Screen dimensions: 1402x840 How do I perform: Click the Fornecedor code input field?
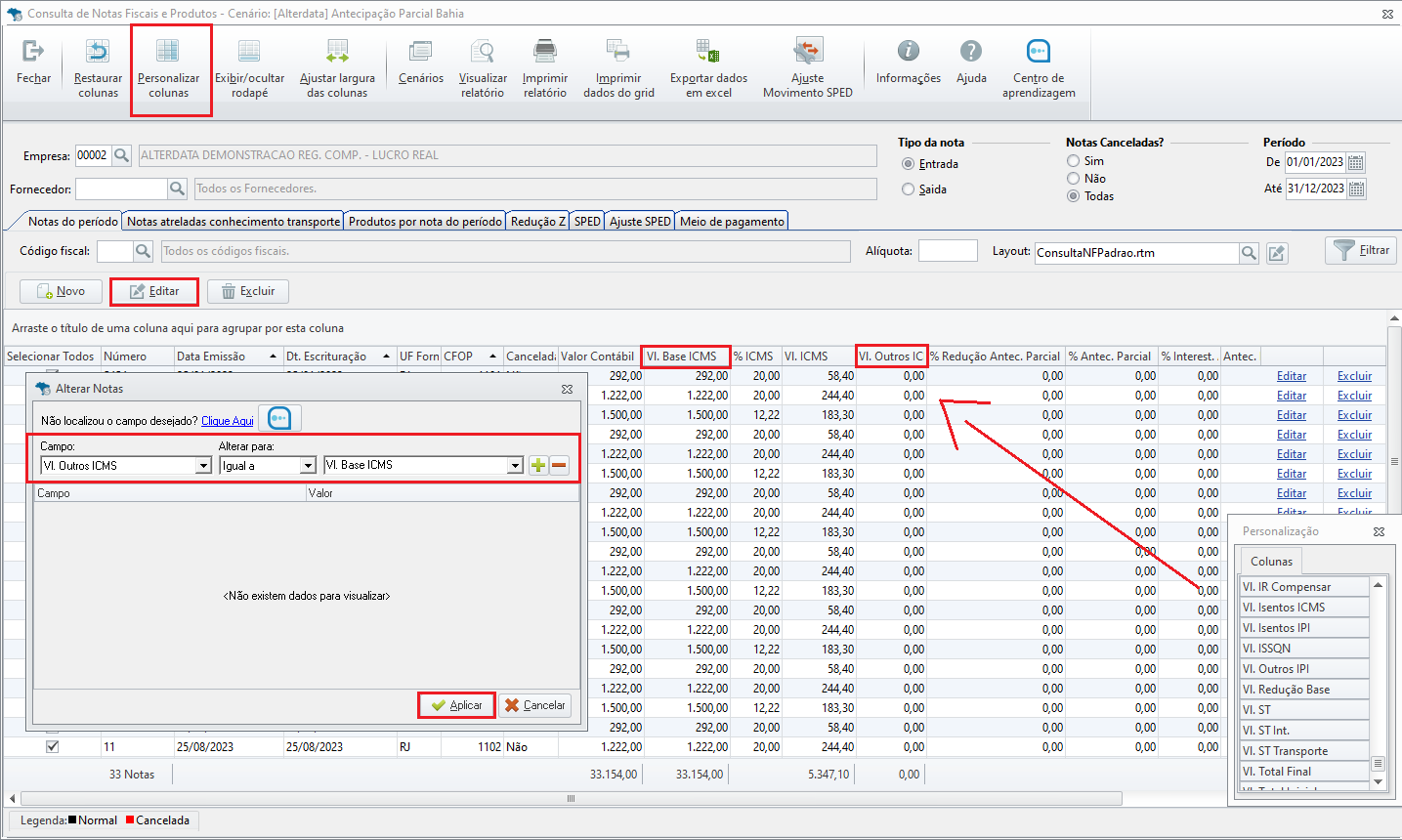coord(121,189)
